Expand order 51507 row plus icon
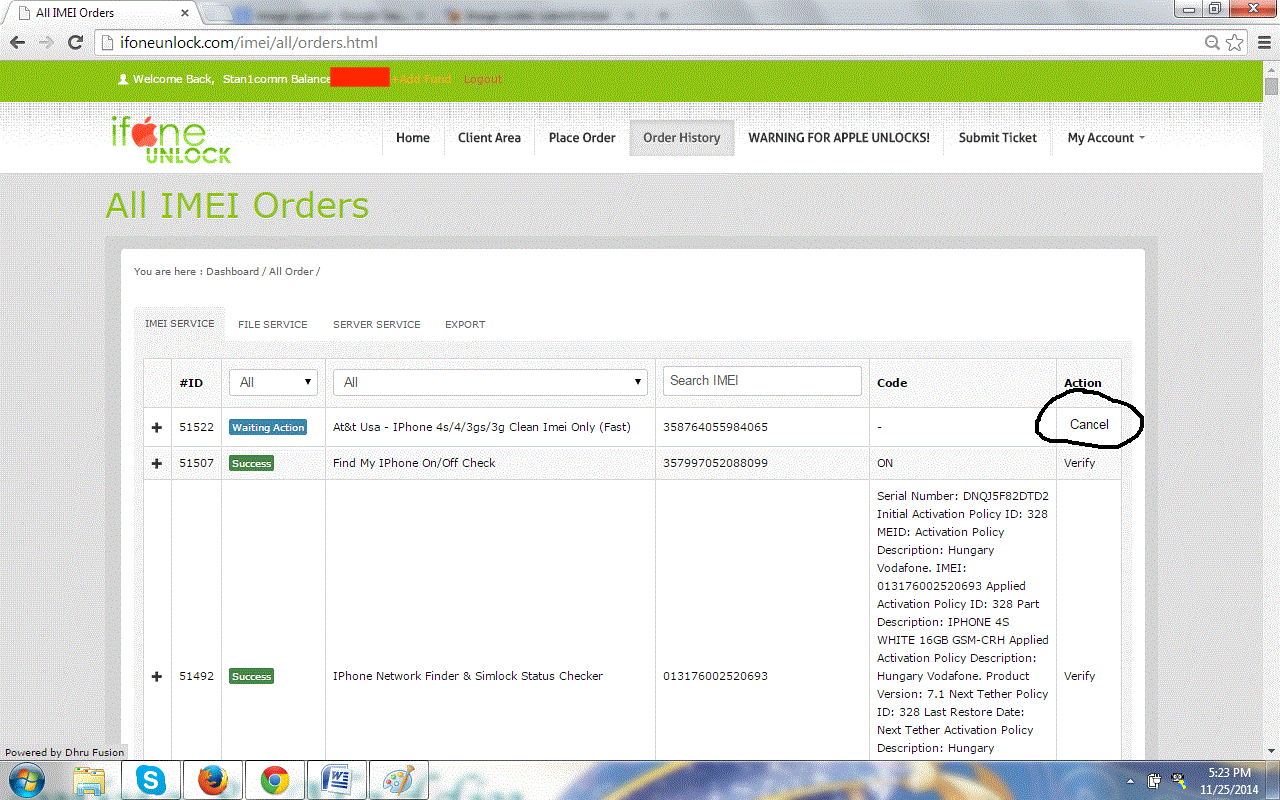The image size is (1280, 800). 156,463
